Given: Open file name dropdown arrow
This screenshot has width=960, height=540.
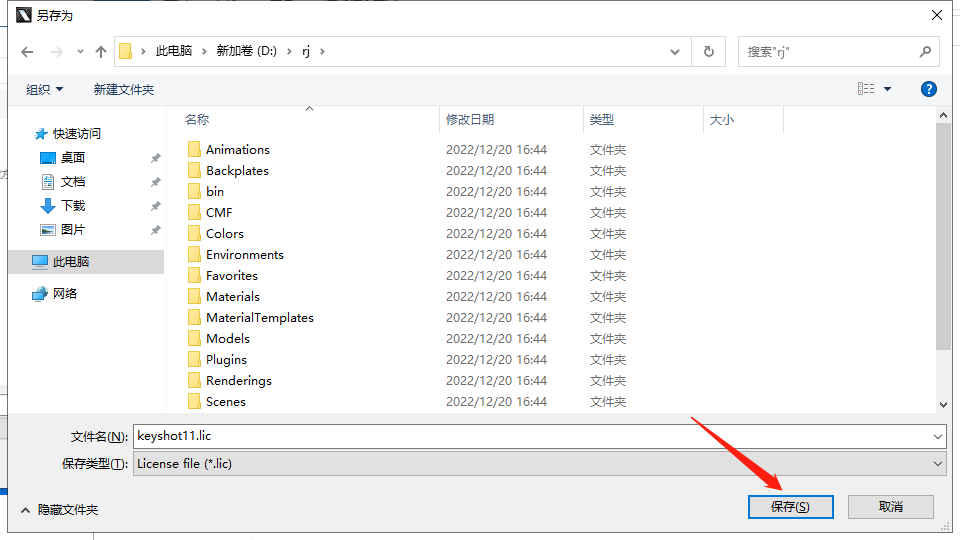Looking at the screenshot, I should (937, 437).
